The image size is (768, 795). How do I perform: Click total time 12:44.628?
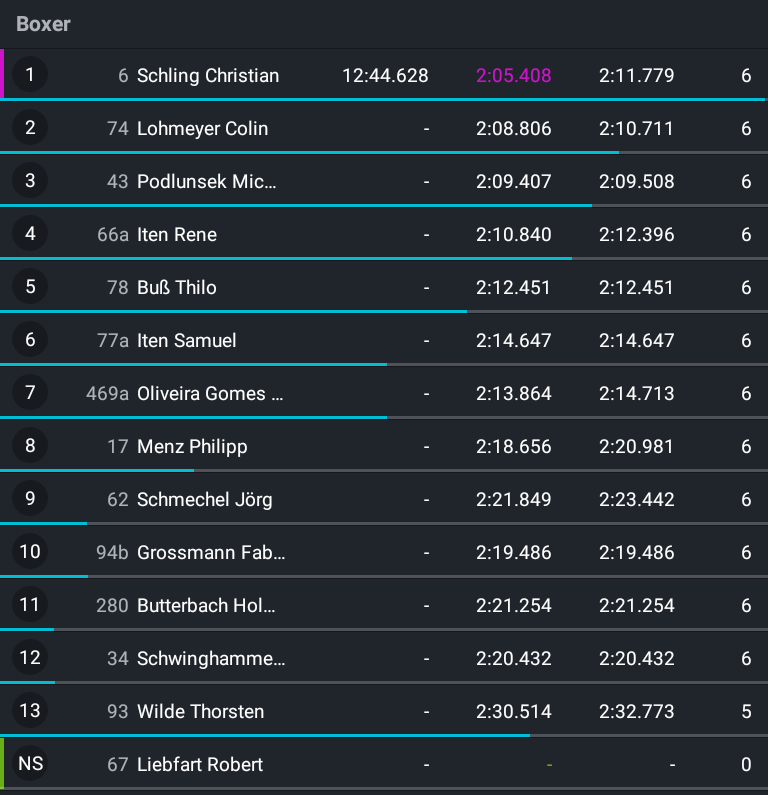[385, 76]
